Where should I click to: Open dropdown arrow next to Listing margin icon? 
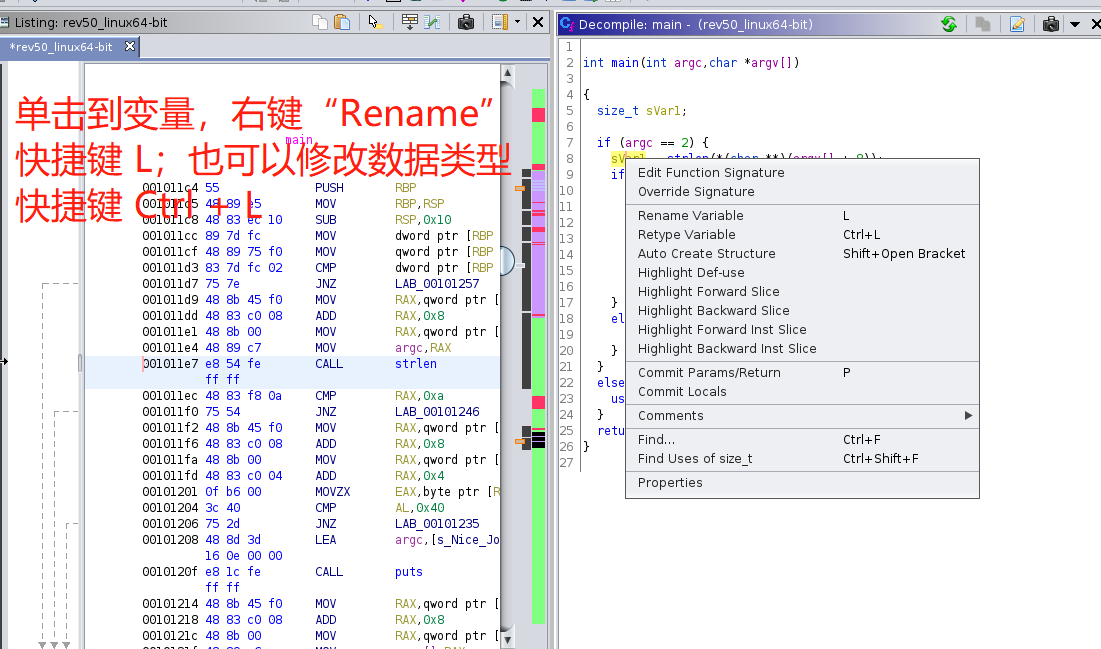[517, 22]
